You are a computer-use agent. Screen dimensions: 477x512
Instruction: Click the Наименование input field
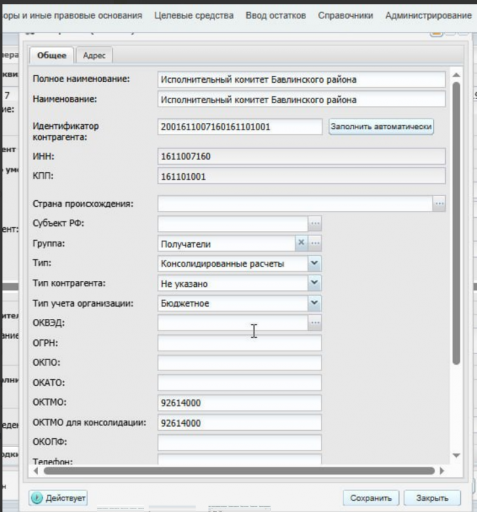coord(301,100)
